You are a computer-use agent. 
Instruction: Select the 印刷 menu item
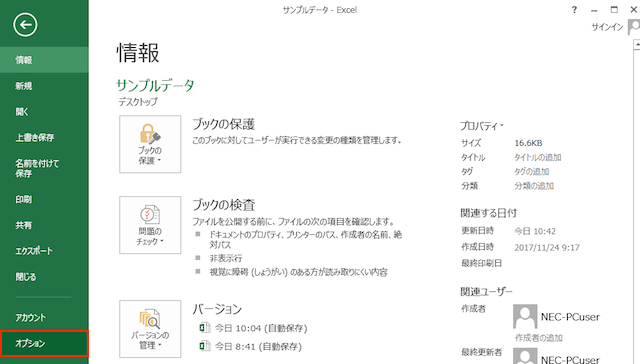point(44,199)
